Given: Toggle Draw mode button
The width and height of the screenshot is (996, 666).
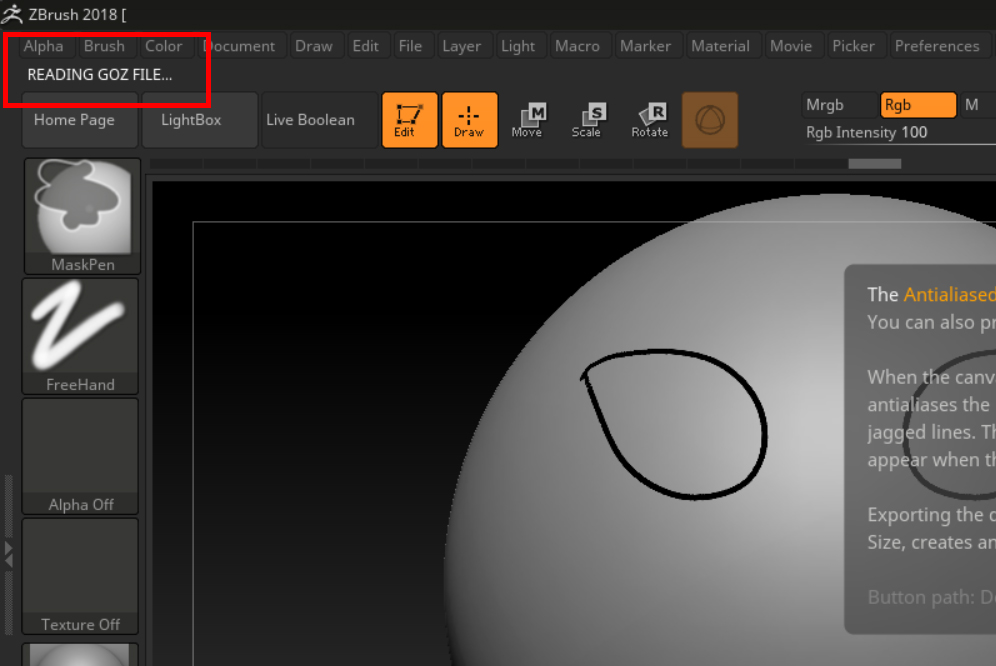Looking at the screenshot, I should [469, 120].
